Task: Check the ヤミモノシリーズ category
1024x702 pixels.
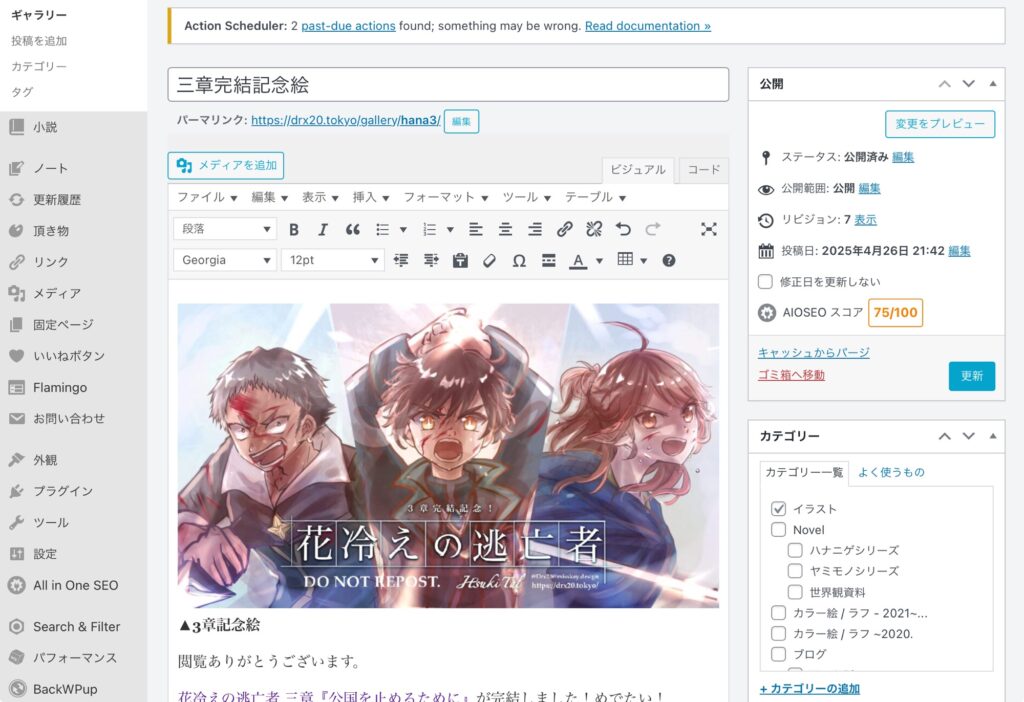Action: [x=795, y=571]
